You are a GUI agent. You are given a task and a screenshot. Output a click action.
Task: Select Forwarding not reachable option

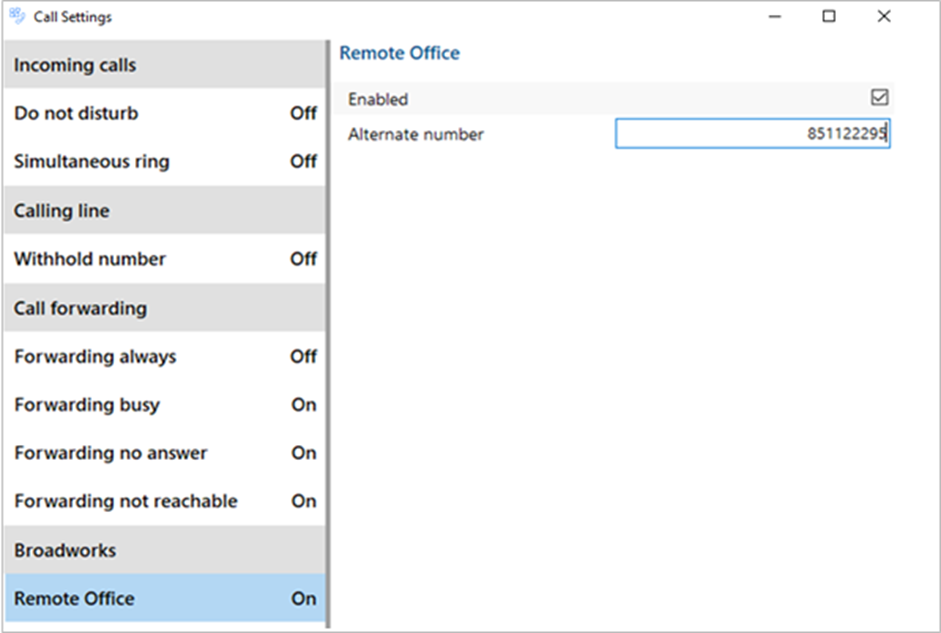click(165, 501)
